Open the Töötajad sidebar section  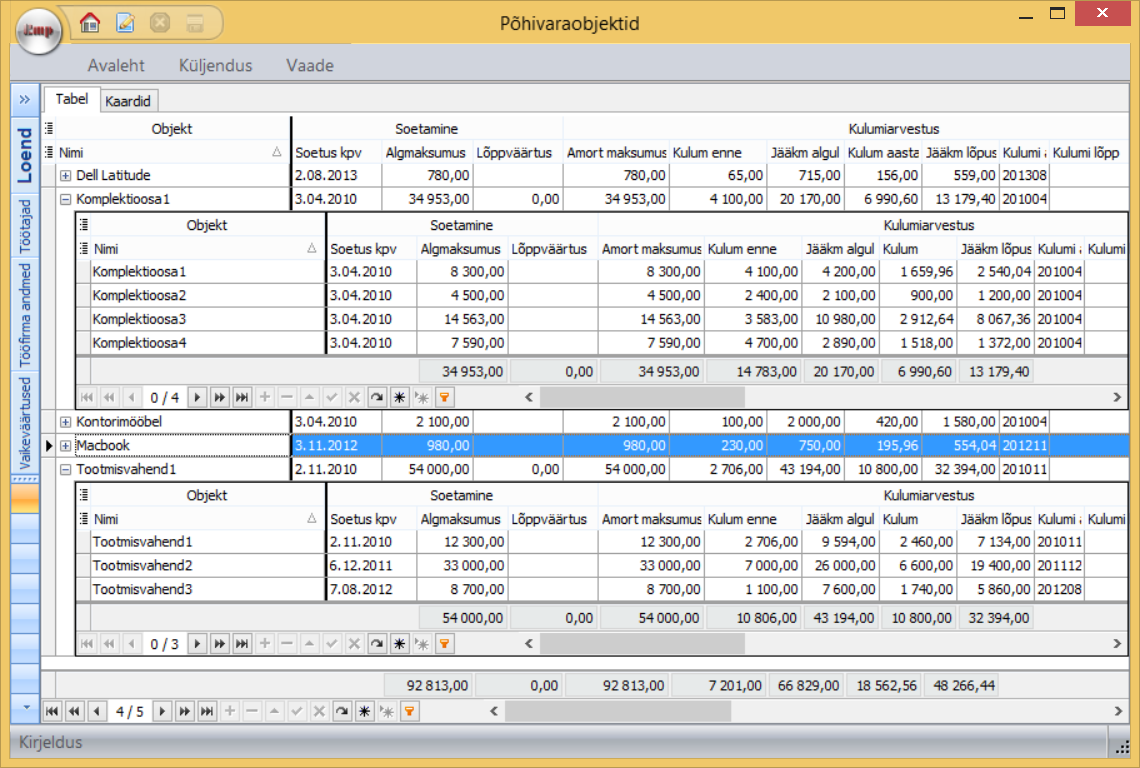(x=26, y=224)
